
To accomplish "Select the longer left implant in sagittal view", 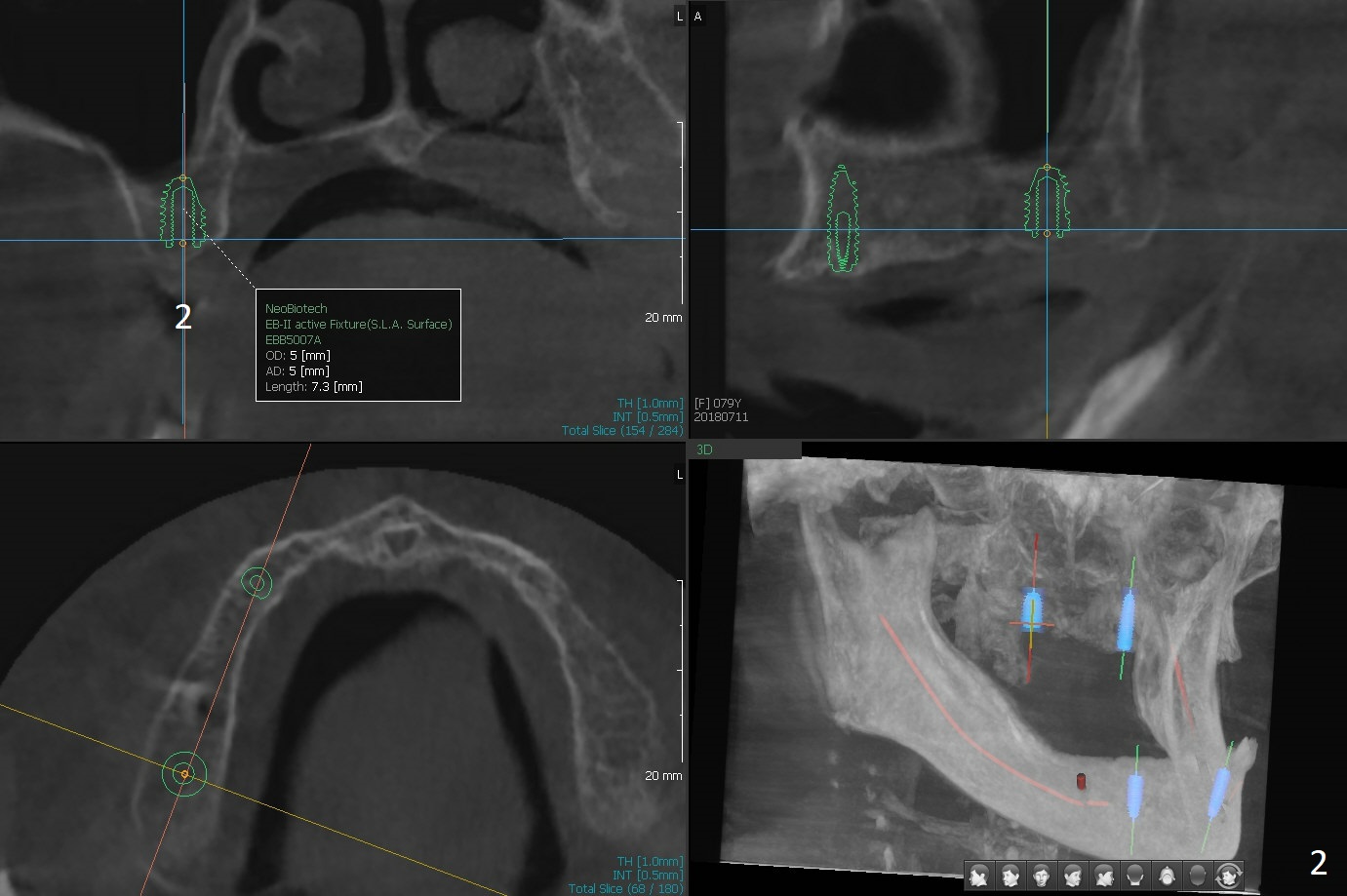I will 842,218.
